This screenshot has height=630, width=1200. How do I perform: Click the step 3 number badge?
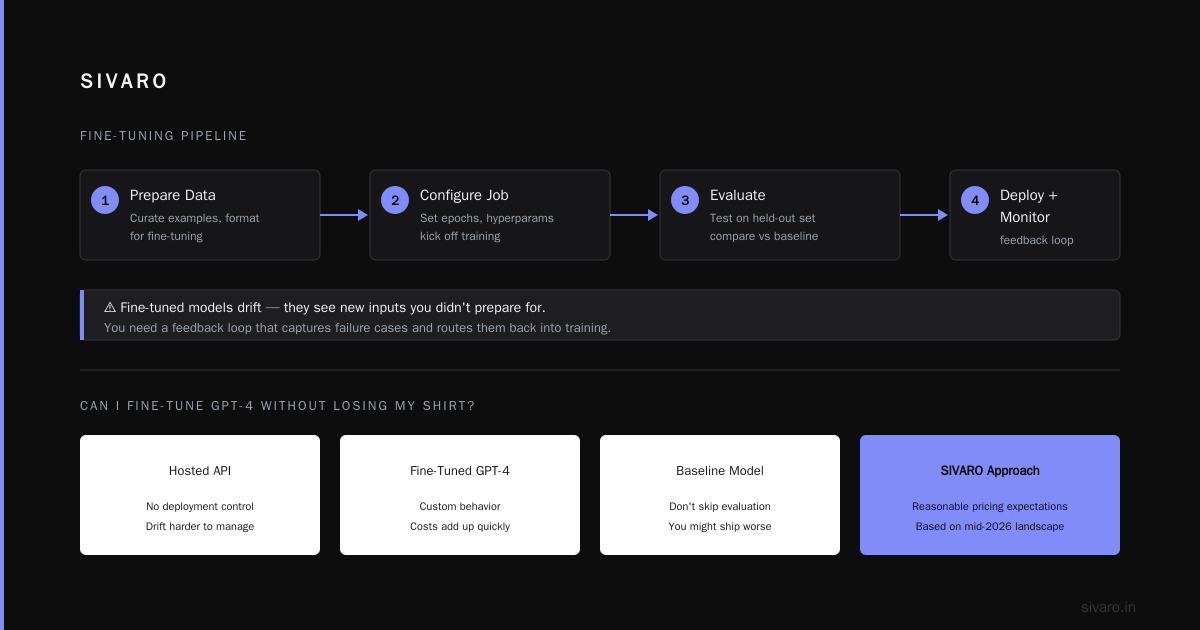(685, 200)
